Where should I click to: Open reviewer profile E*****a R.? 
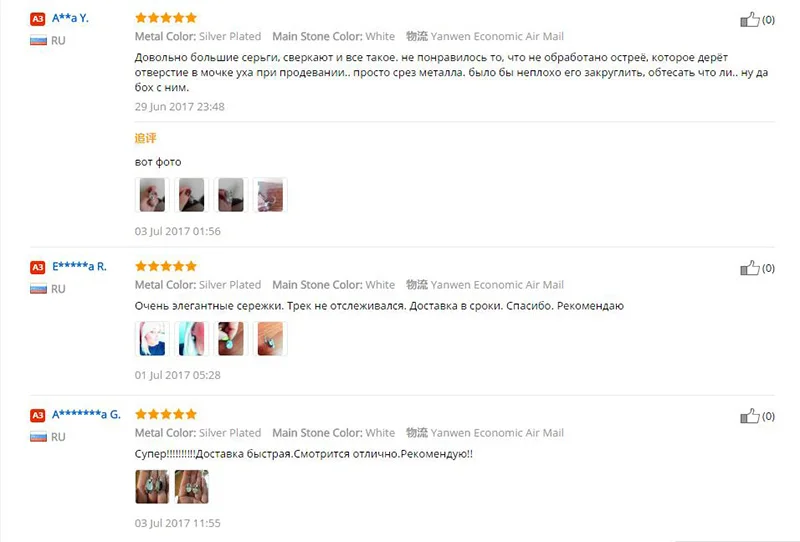[x=79, y=266]
